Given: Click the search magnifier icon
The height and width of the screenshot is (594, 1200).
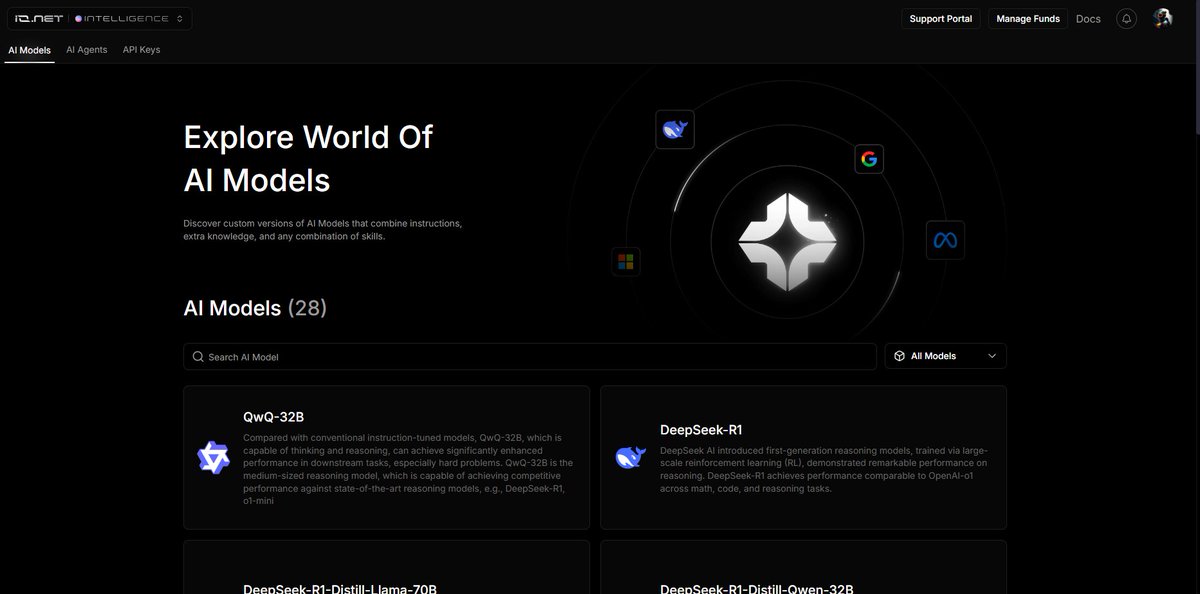Looking at the screenshot, I should coord(199,356).
